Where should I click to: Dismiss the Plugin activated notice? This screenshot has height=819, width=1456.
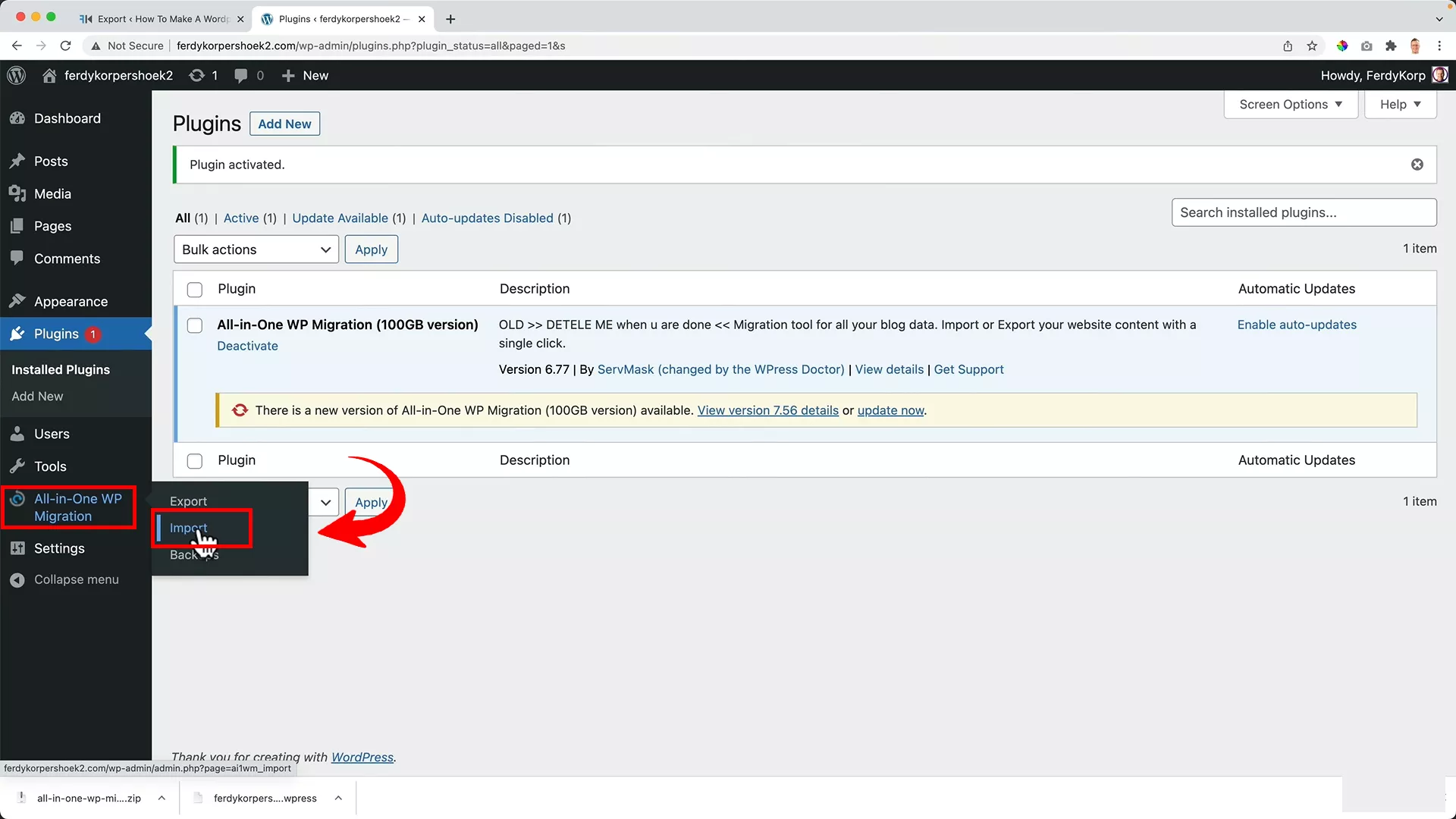tap(1417, 165)
